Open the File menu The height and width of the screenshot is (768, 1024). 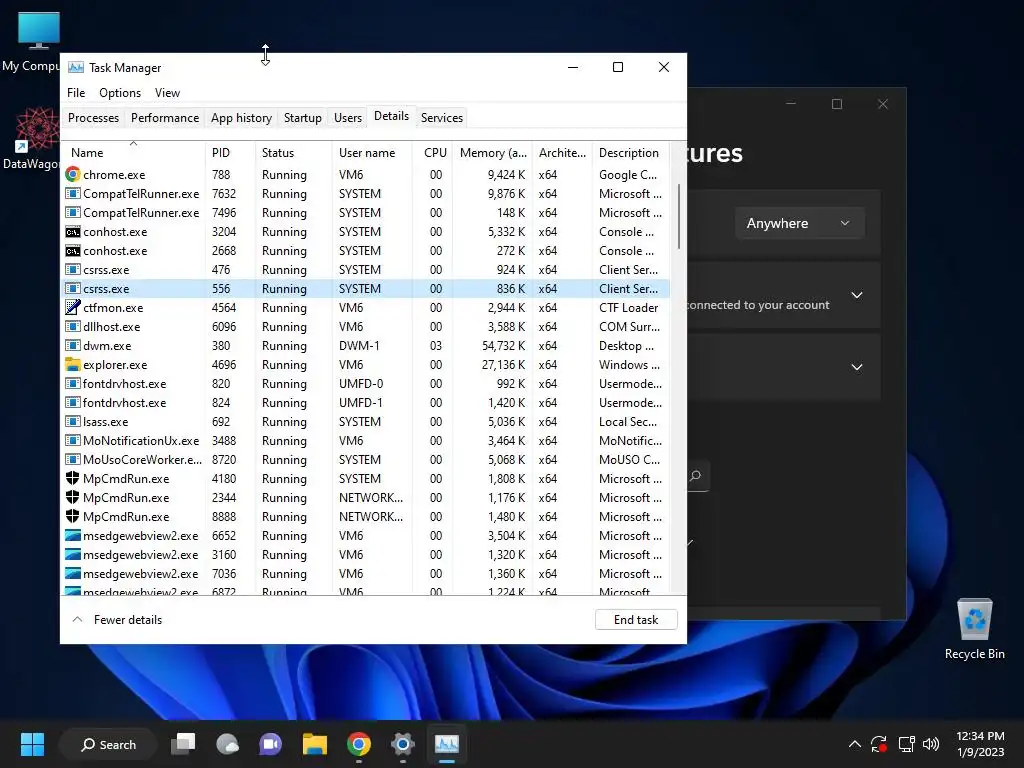tap(76, 93)
